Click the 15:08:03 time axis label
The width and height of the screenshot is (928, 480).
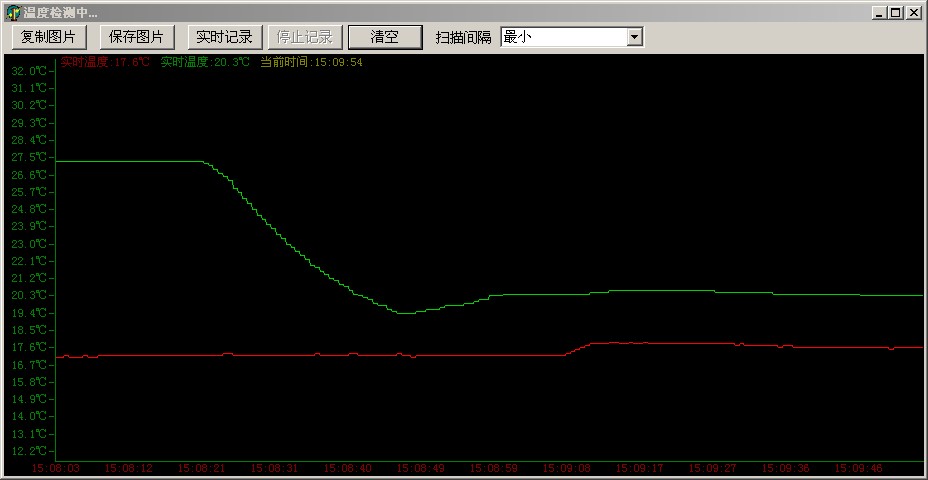56,468
